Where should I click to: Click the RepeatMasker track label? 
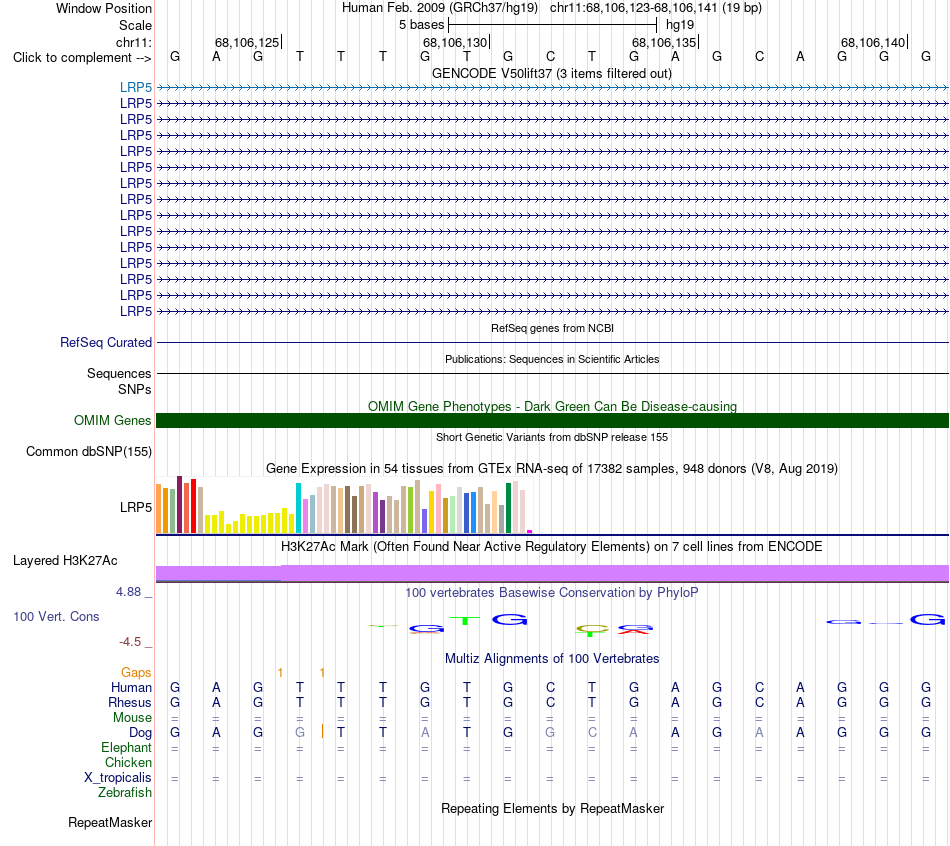(110, 822)
